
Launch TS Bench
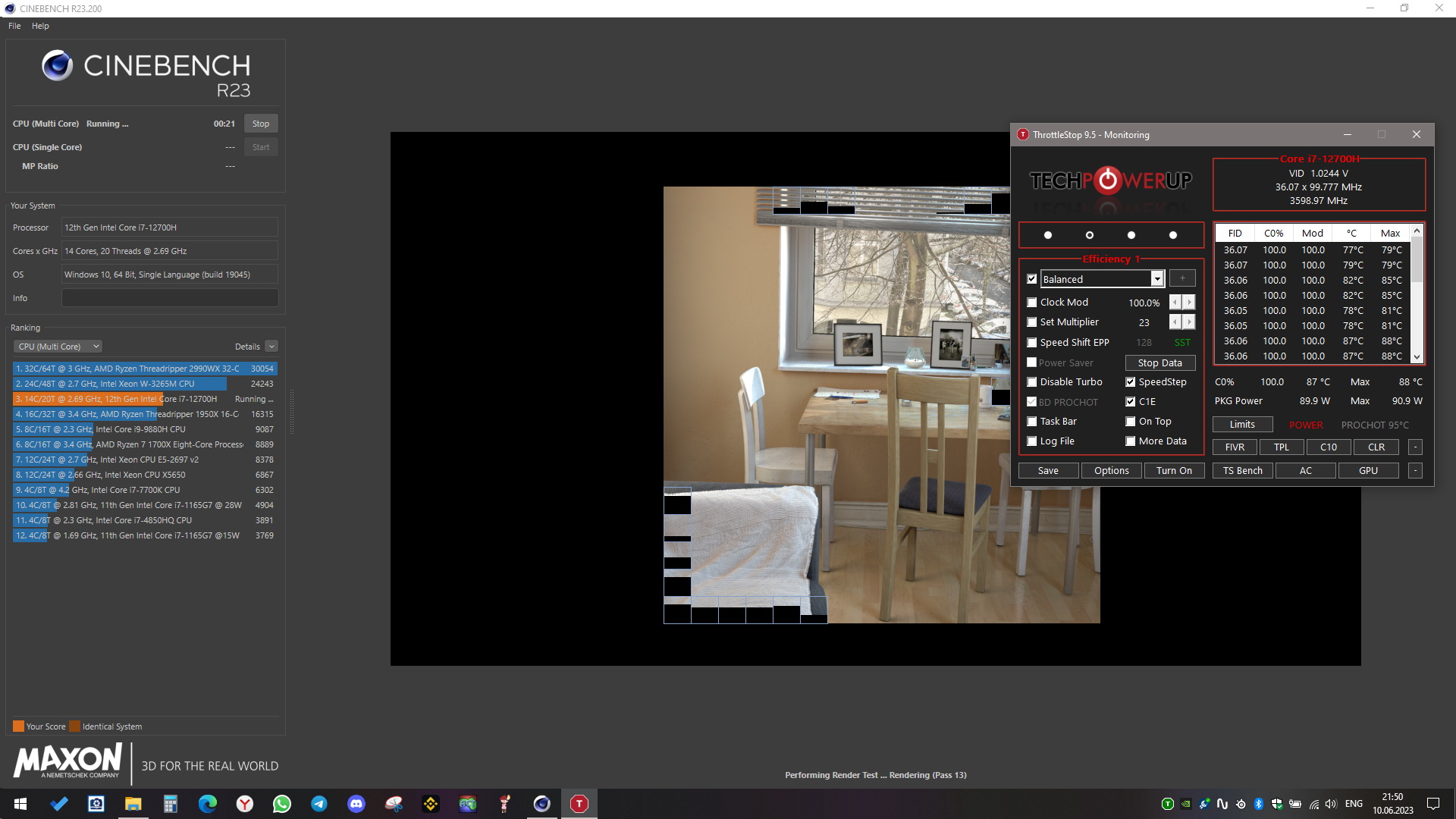(1242, 471)
